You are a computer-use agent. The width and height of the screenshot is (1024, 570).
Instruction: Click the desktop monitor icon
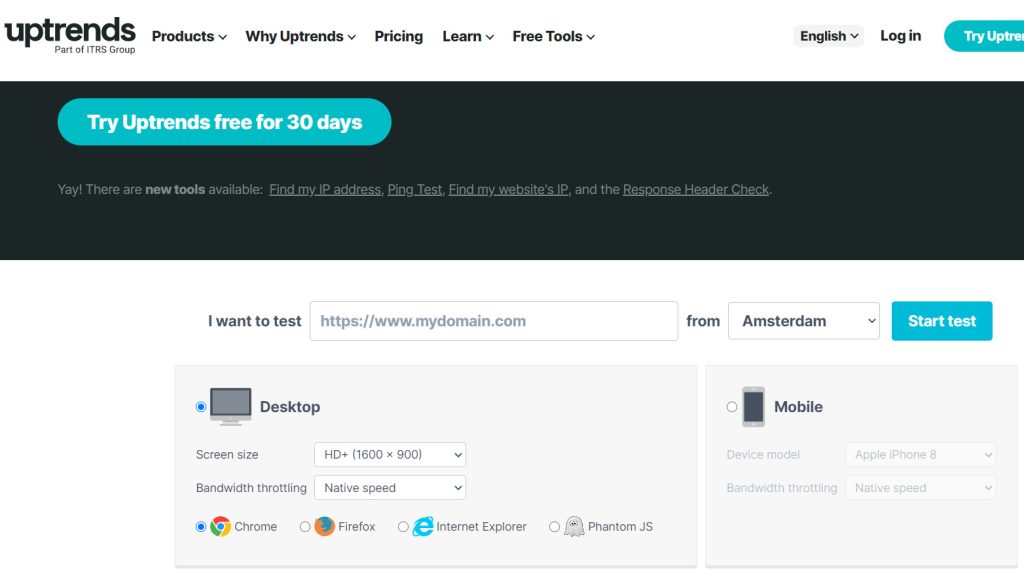click(230, 406)
